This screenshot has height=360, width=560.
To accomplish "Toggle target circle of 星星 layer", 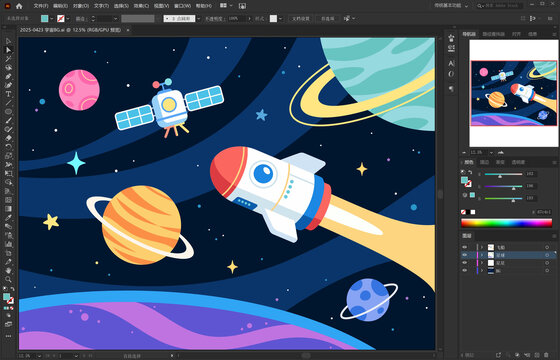I will [547, 263].
